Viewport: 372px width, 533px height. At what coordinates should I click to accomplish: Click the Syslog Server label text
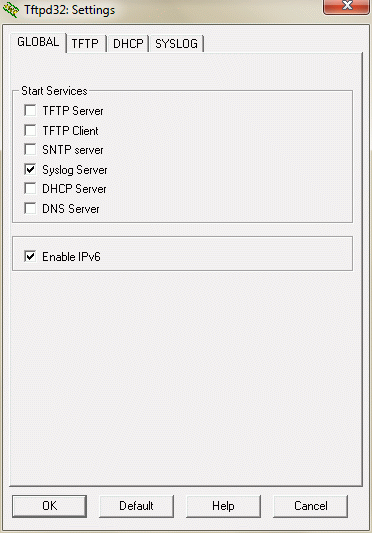click(75, 170)
